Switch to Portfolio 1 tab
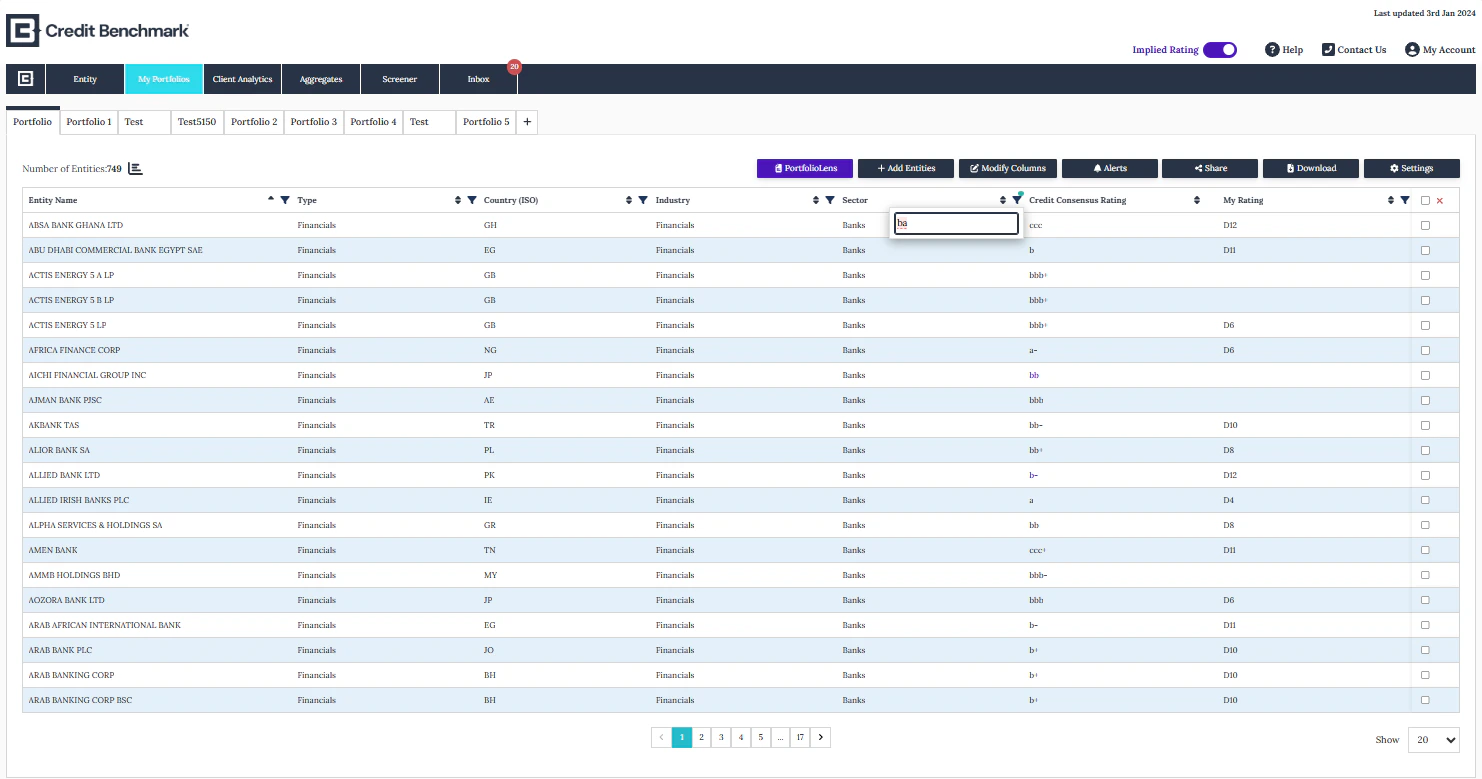The height and width of the screenshot is (779, 1482). coord(89,122)
